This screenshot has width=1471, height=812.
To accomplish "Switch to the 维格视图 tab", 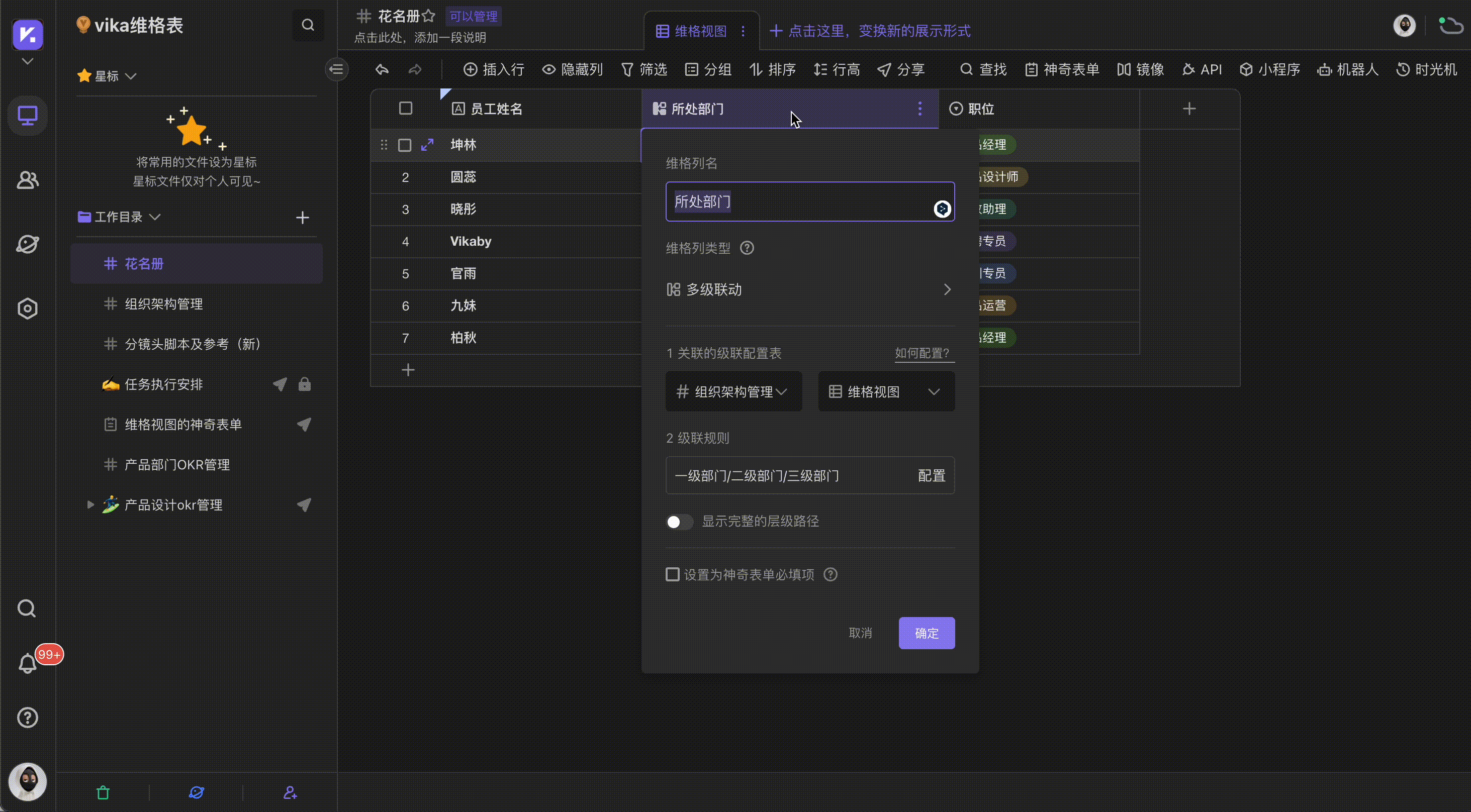I will (x=698, y=31).
